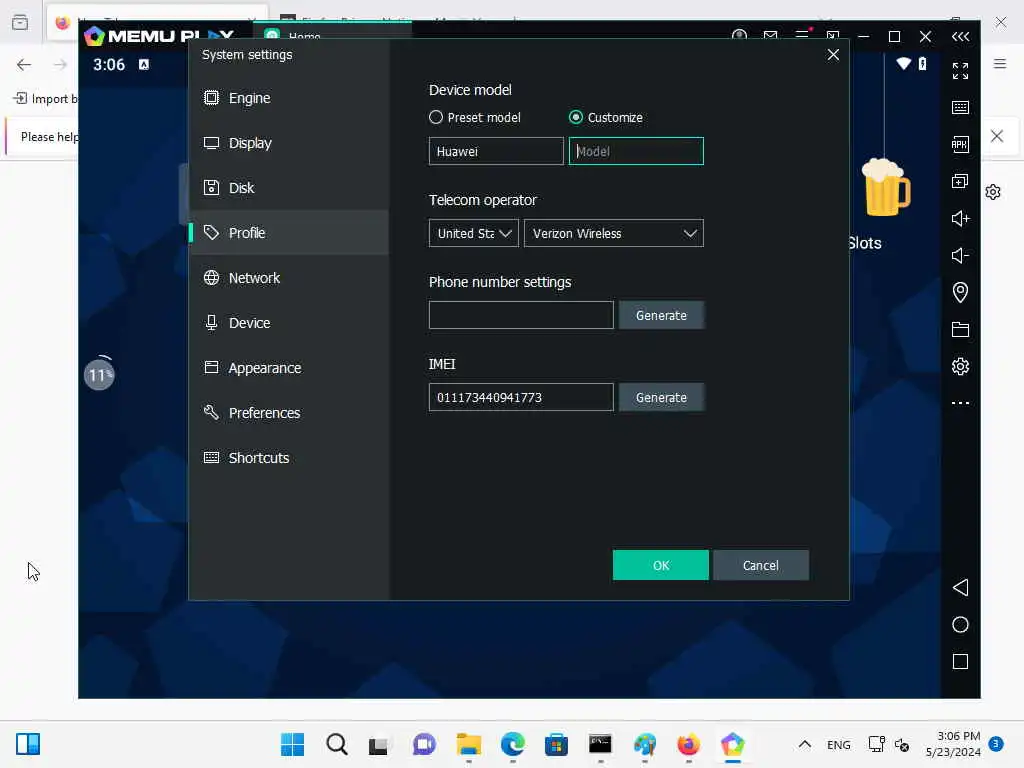Expand the United States country dropdown
The image size is (1024, 768).
pyautogui.click(x=473, y=234)
